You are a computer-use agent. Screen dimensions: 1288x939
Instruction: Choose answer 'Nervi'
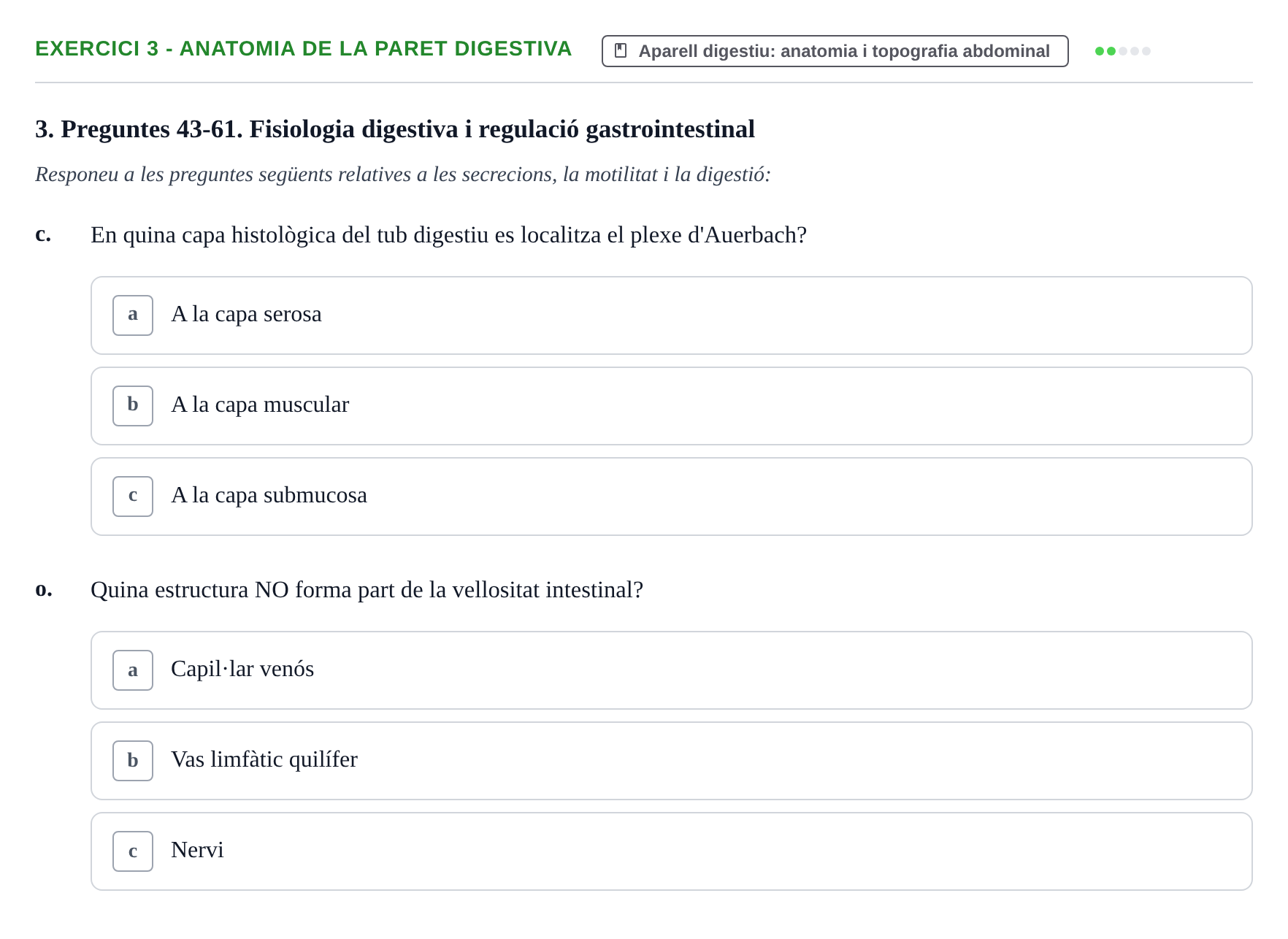pos(671,851)
